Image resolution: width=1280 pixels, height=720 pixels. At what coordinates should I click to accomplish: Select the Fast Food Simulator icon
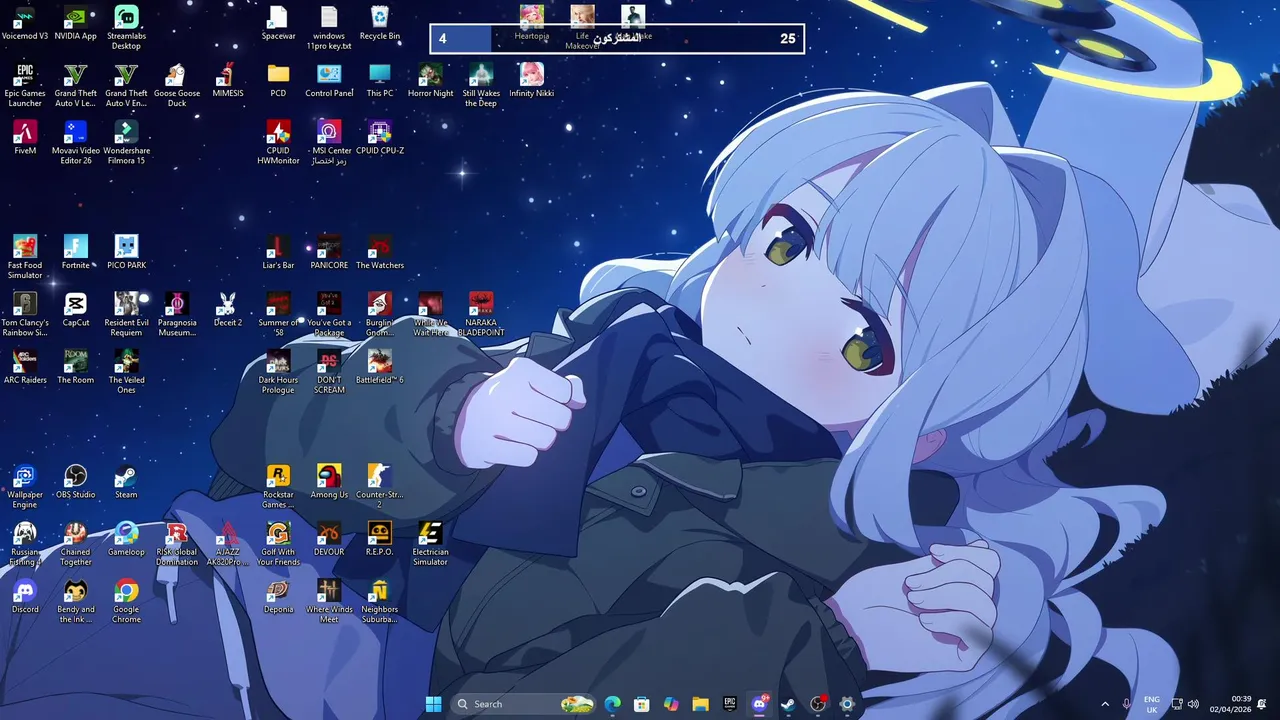25,258
